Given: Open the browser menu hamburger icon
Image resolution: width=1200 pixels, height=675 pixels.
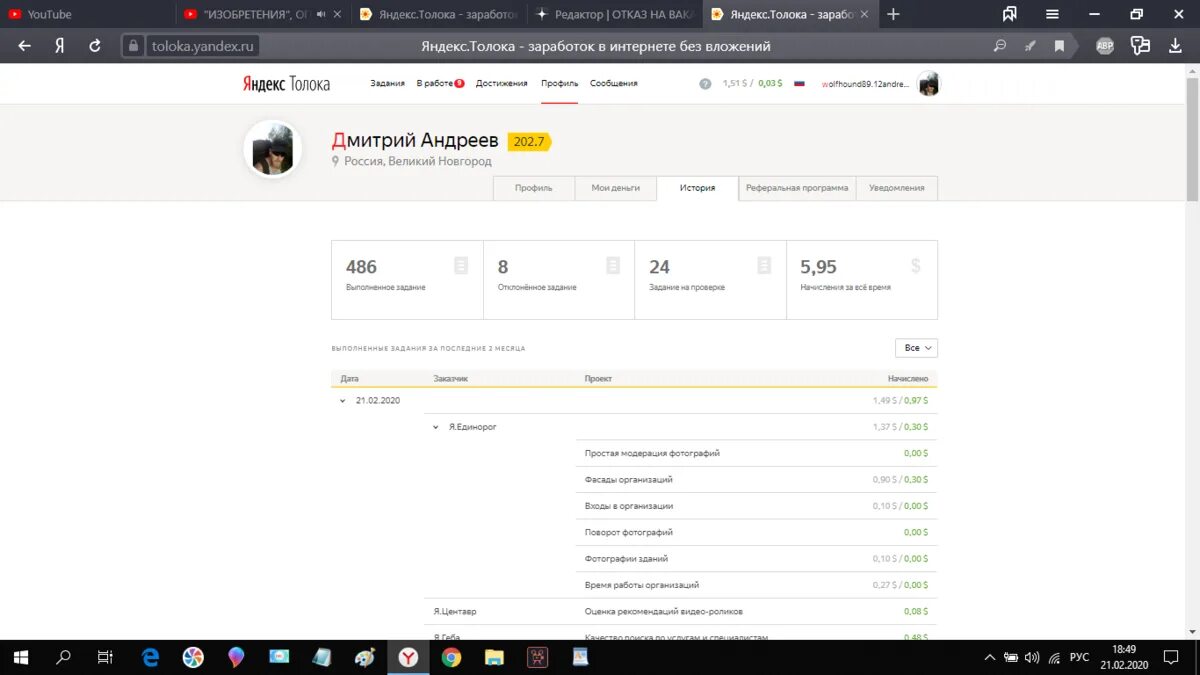Looking at the screenshot, I should coord(1052,14).
